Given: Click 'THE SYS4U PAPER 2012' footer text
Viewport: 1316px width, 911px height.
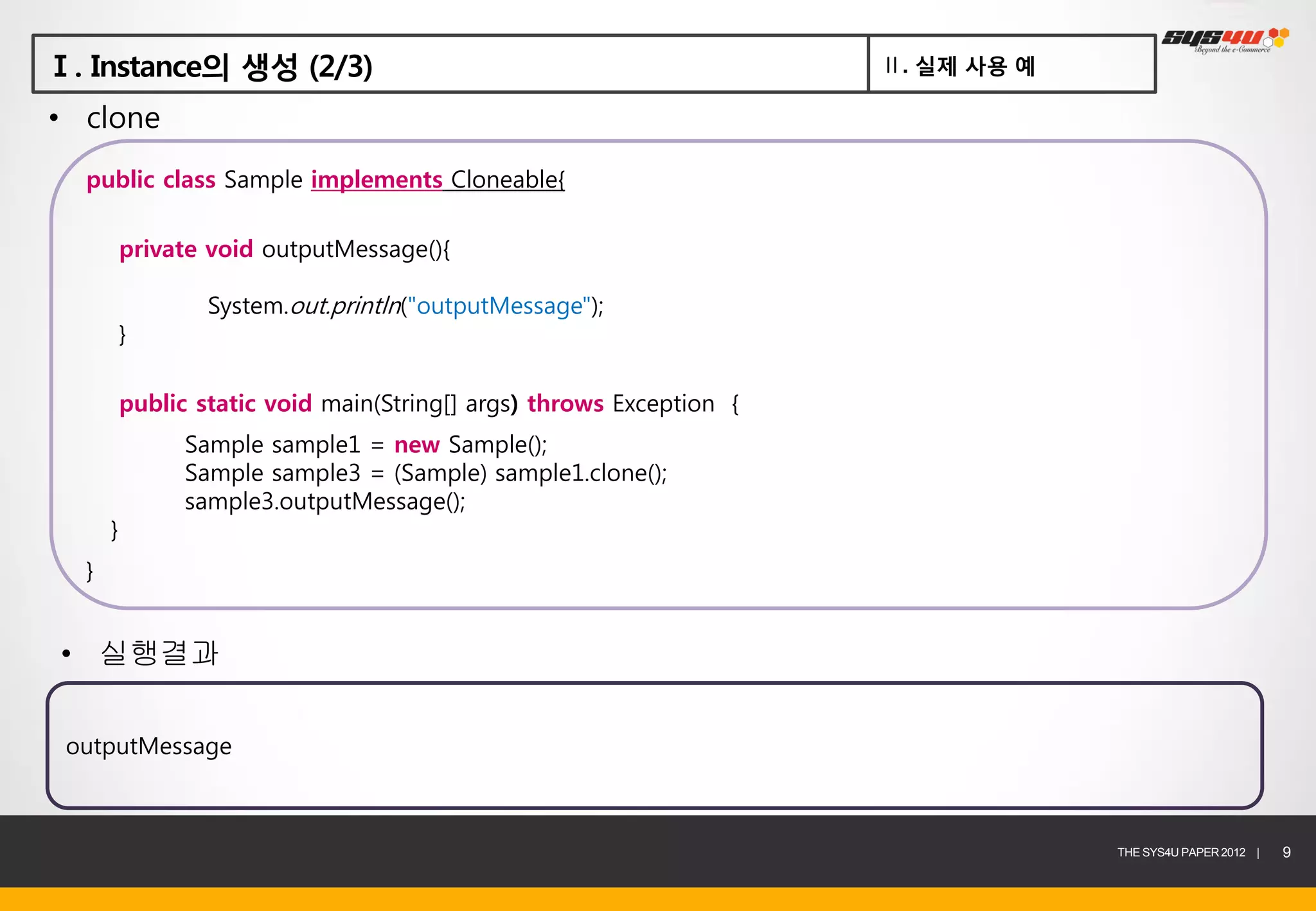Looking at the screenshot, I should click(1181, 853).
